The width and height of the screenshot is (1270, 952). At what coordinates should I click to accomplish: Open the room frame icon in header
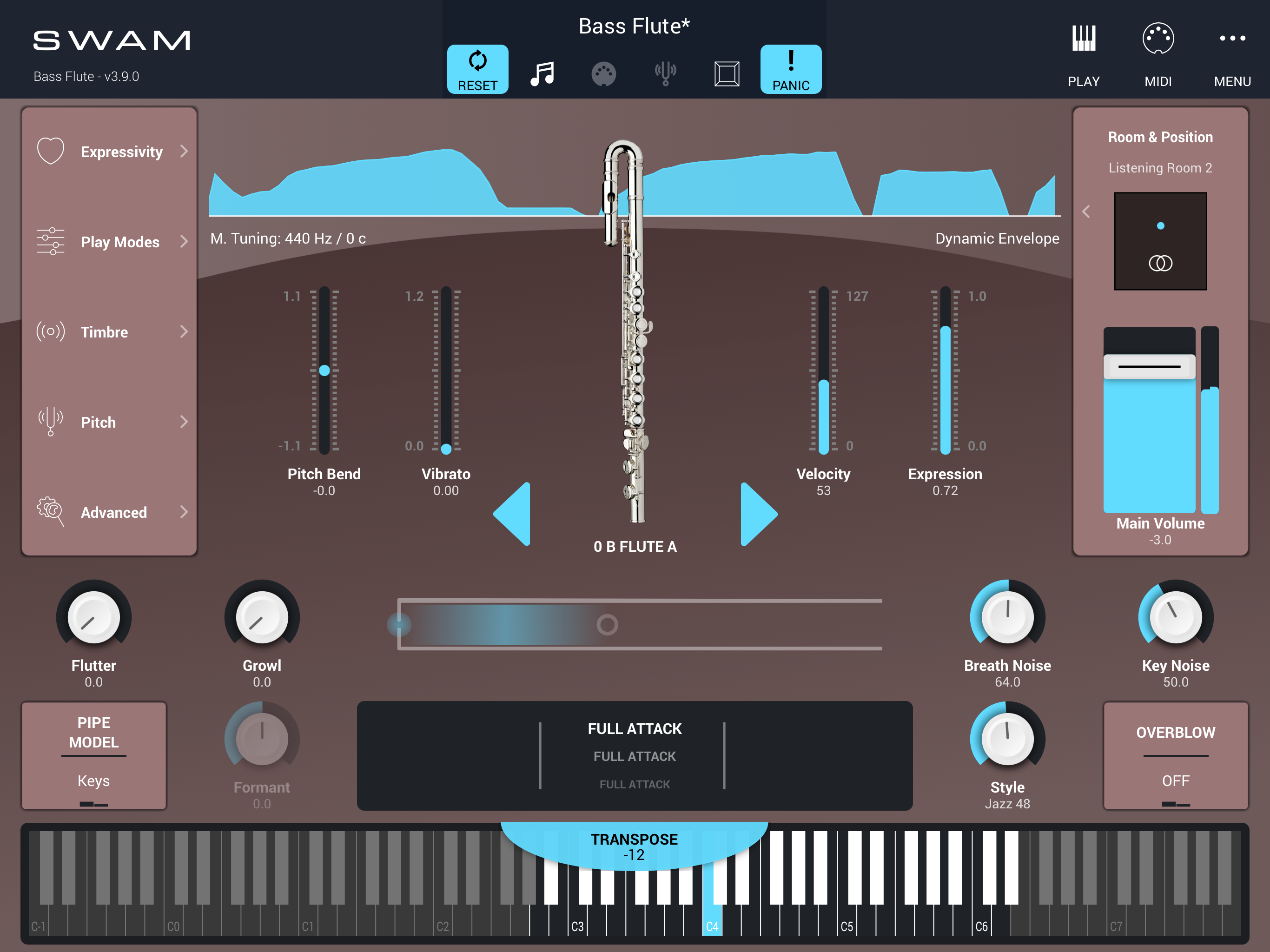pos(726,74)
